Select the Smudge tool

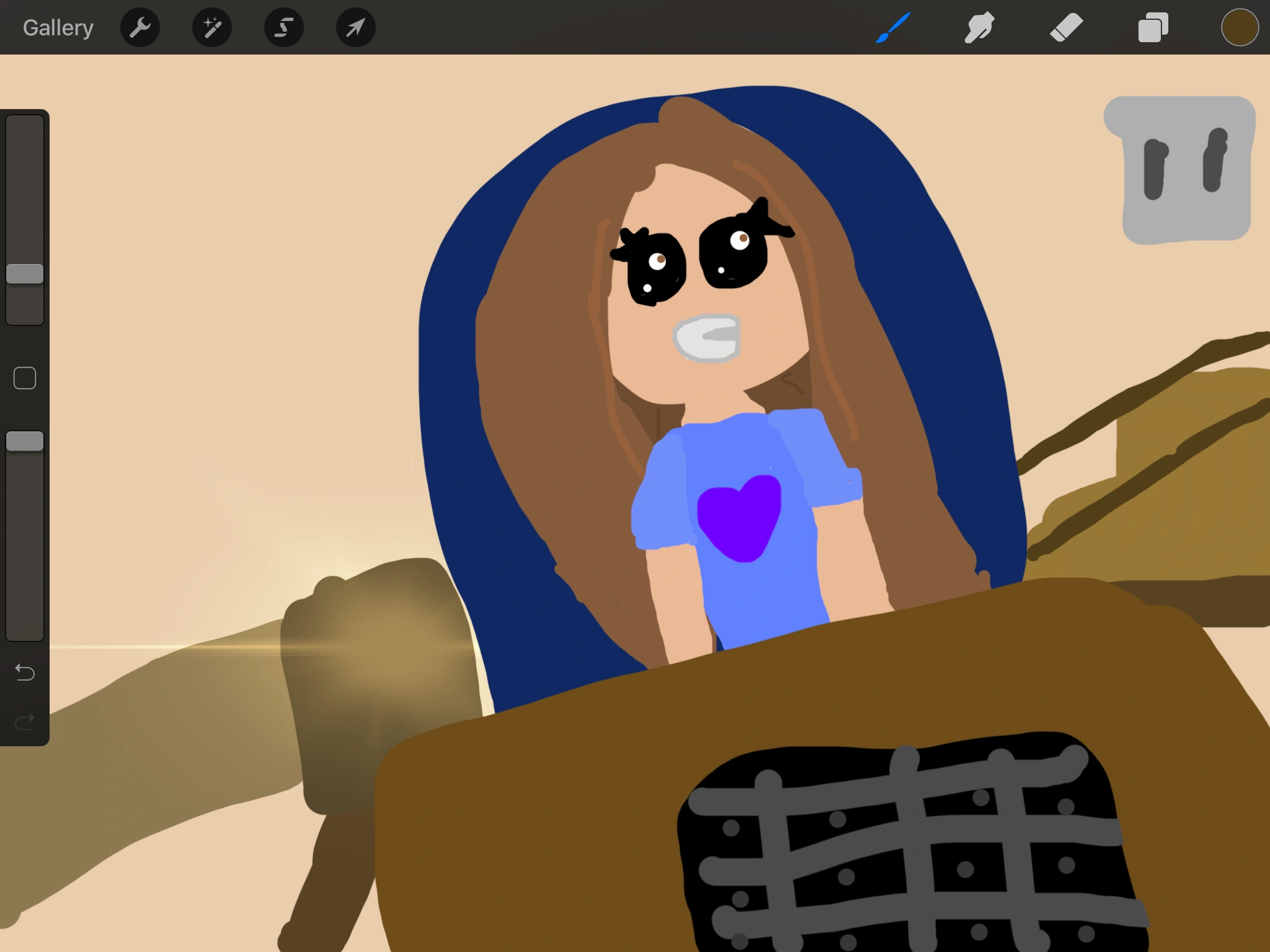click(980, 28)
